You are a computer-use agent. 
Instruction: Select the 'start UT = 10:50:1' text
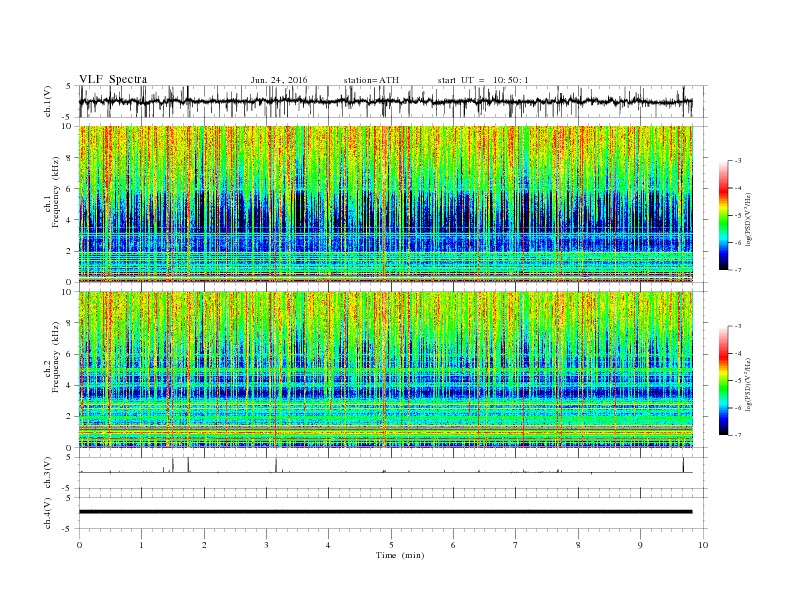click(483, 80)
